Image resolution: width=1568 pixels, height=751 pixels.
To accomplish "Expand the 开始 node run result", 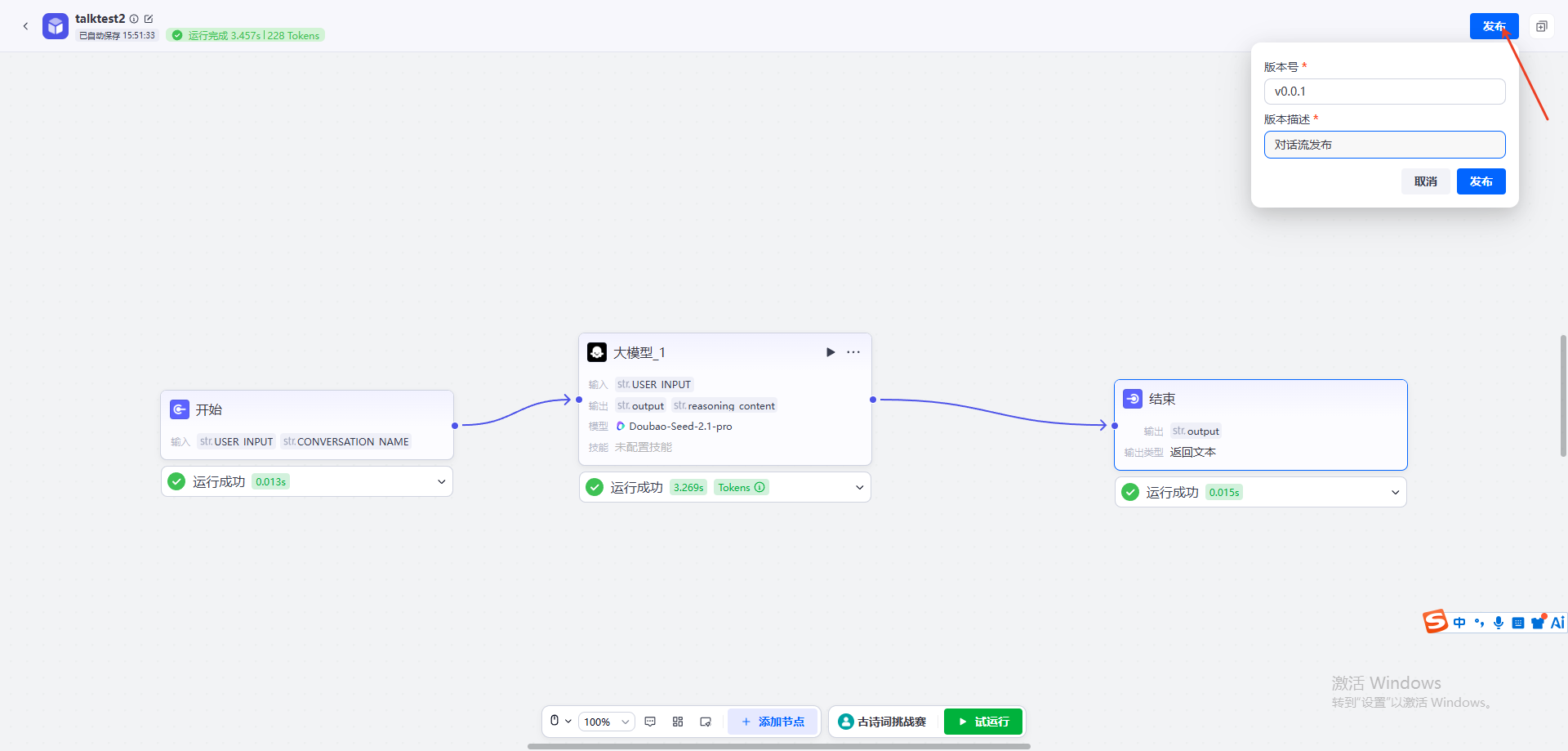I will coord(442,482).
